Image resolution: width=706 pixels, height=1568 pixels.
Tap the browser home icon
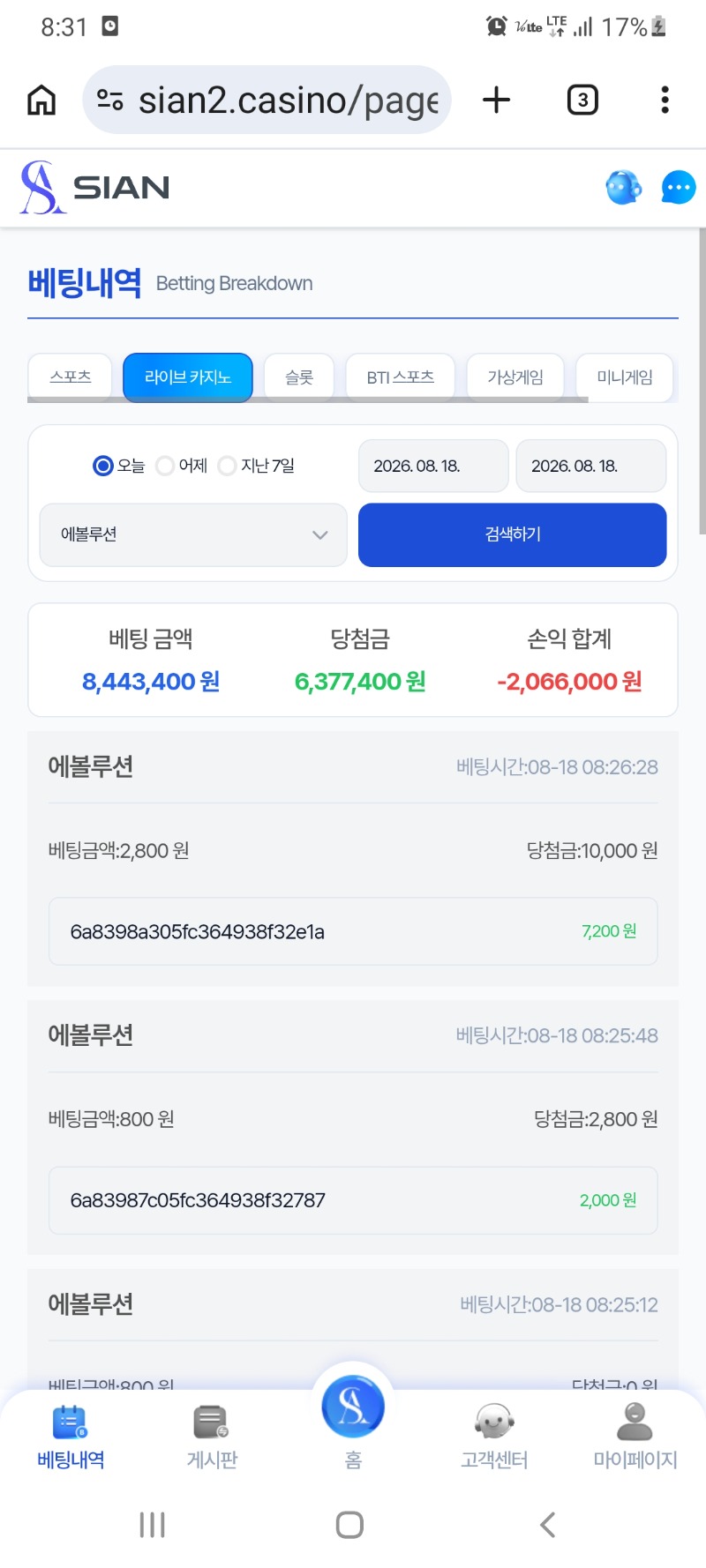point(41,100)
